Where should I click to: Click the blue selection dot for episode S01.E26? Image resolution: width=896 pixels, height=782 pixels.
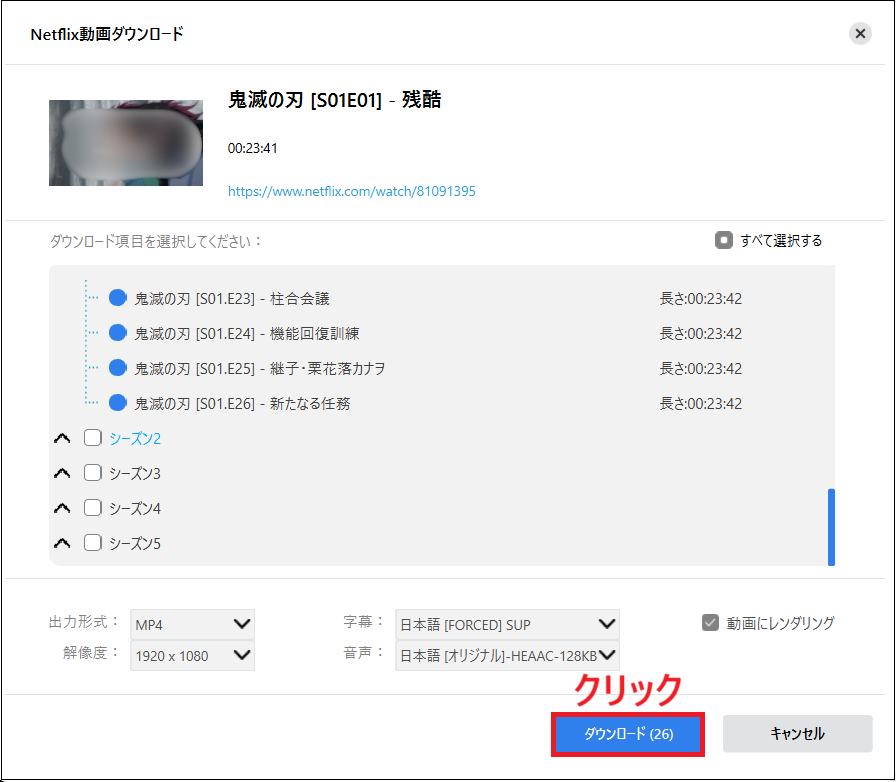(x=117, y=403)
